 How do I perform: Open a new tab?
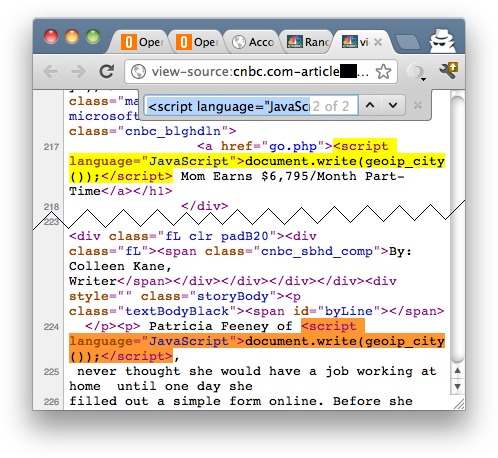tap(407, 42)
